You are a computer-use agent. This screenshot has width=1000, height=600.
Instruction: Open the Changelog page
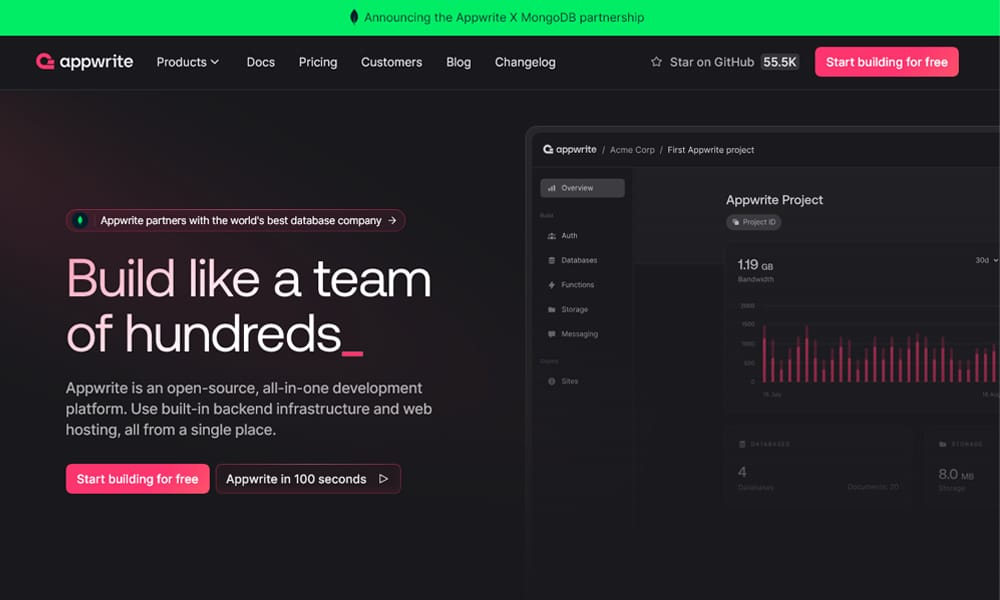coord(526,62)
